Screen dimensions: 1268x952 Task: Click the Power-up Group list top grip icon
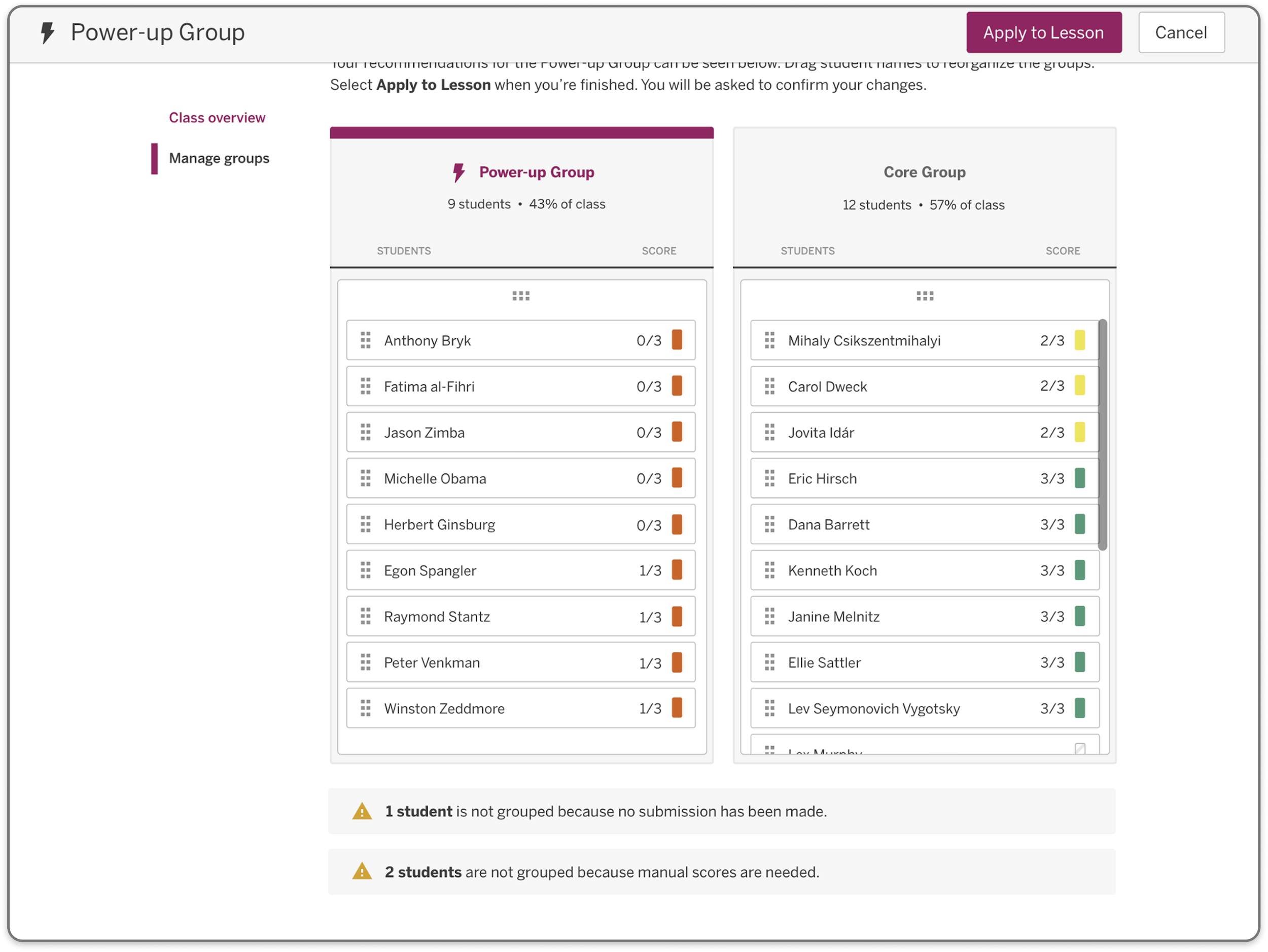click(x=521, y=296)
